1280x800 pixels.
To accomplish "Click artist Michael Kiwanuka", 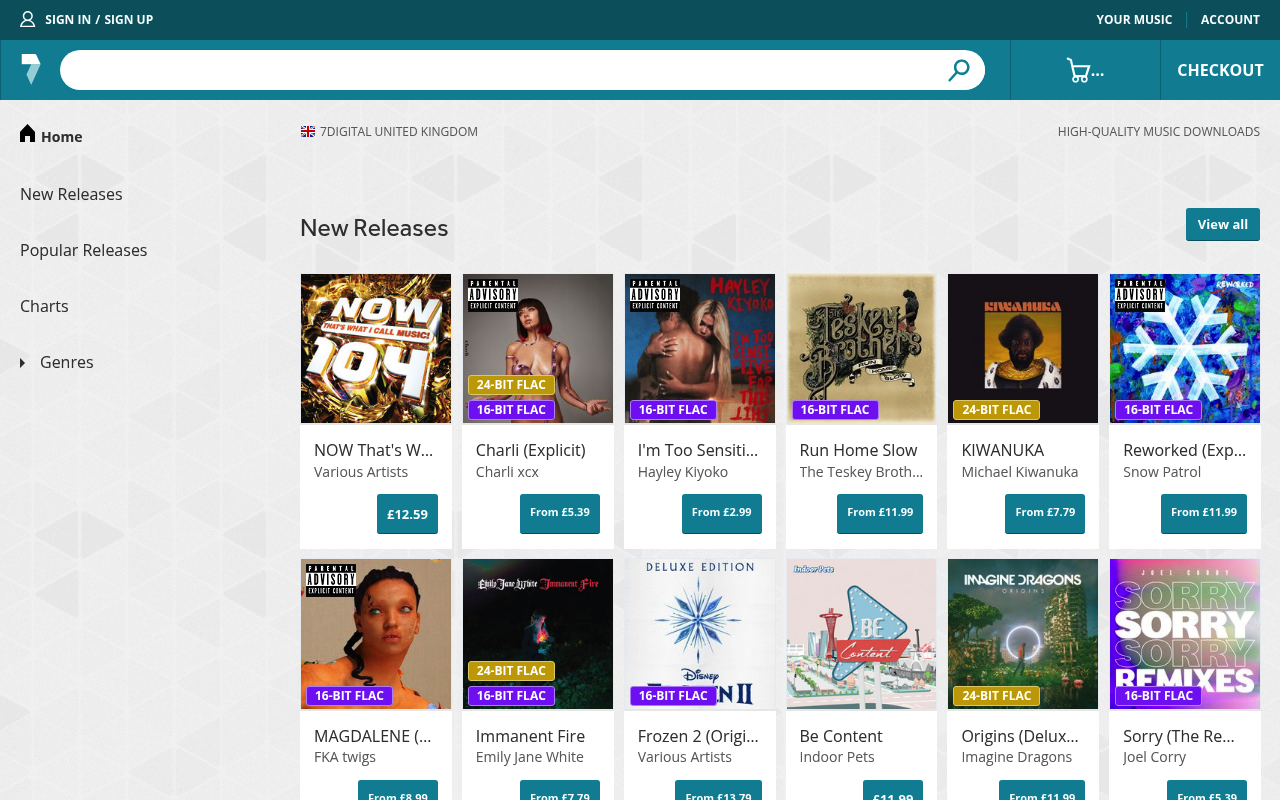I will (1020, 472).
